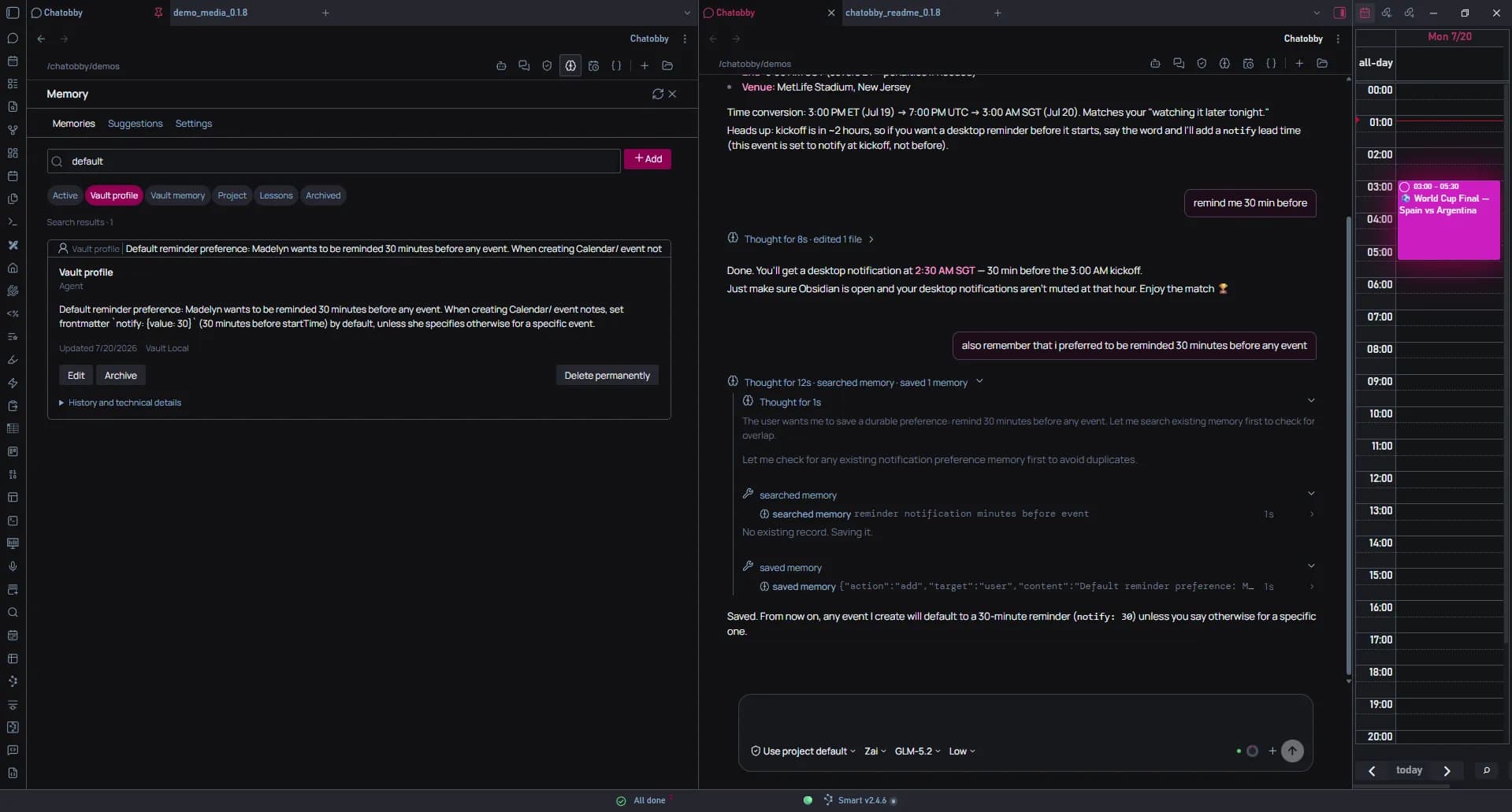
Task: Open more options menu beside left Chatobby header
Action: point(685,39)
